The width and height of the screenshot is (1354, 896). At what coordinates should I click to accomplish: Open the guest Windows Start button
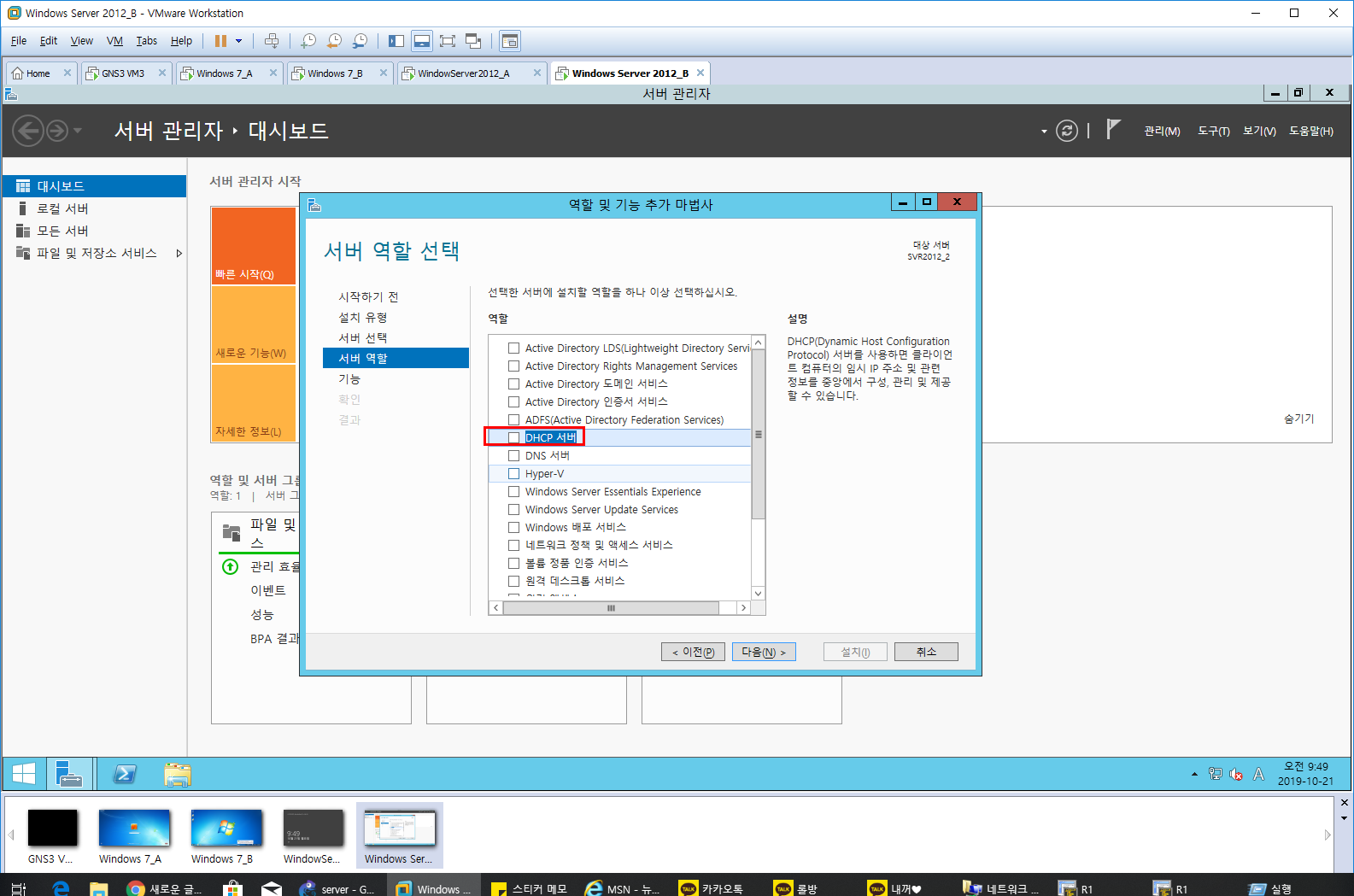(x=24, y=774)
